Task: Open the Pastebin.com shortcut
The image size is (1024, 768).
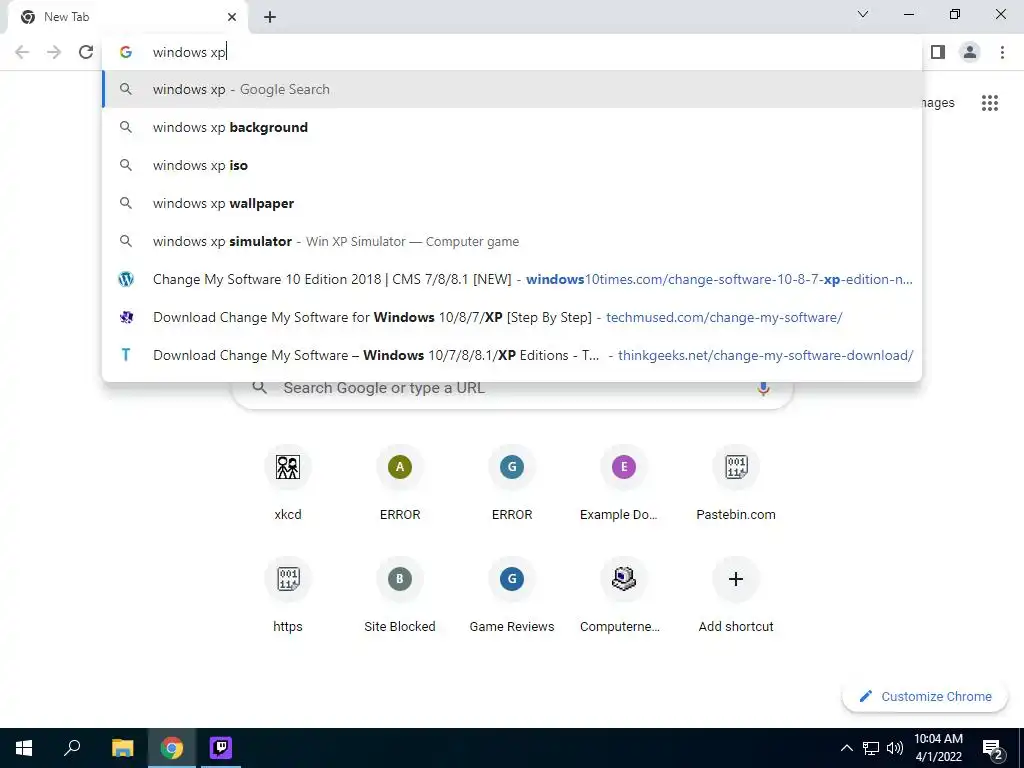Action: pos(736,483)
